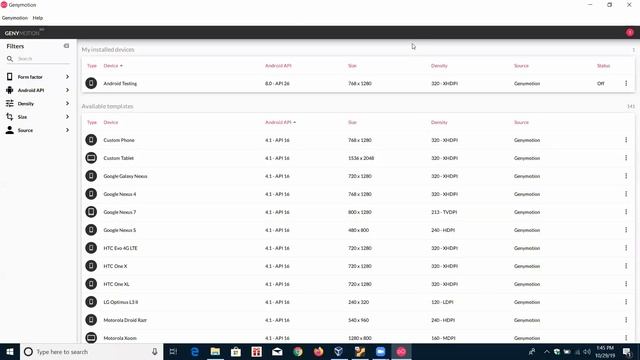Click the Density sliders icon
This screenshot has width=640, height=360.
pos(9,103)
